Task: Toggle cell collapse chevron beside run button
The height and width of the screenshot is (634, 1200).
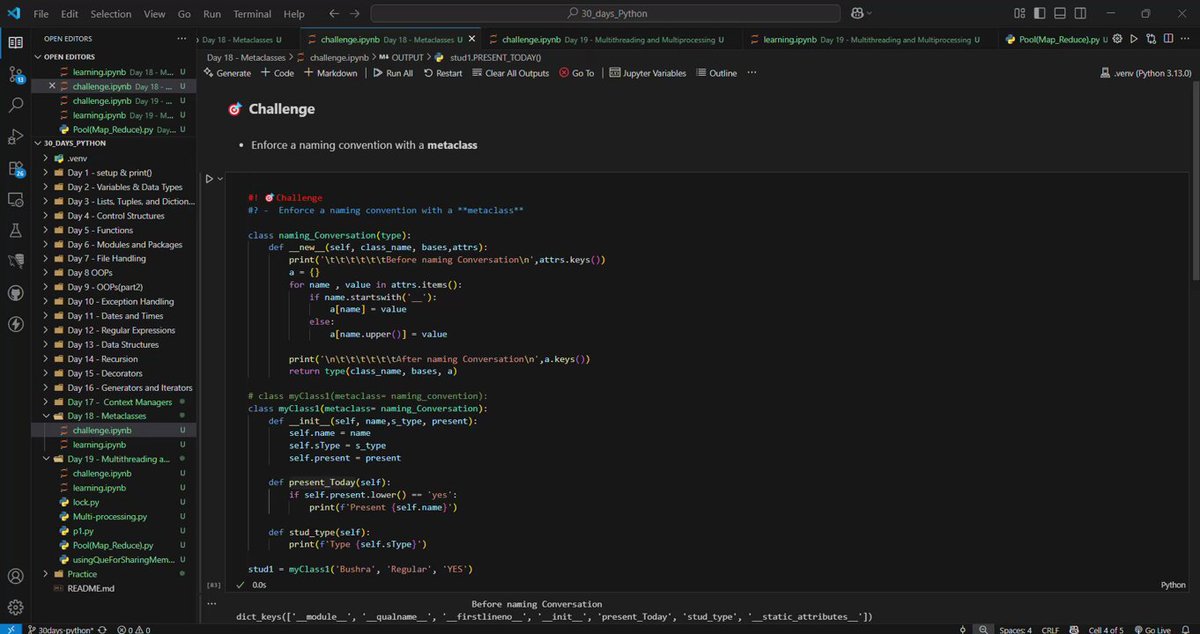Action: click(220, 179)
